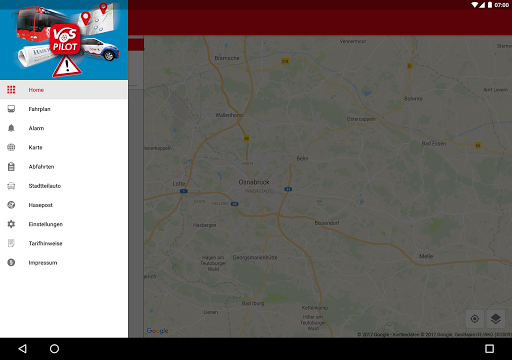Open the map layers button
This screenshot has height=360, width=512.
coord(496,319)
